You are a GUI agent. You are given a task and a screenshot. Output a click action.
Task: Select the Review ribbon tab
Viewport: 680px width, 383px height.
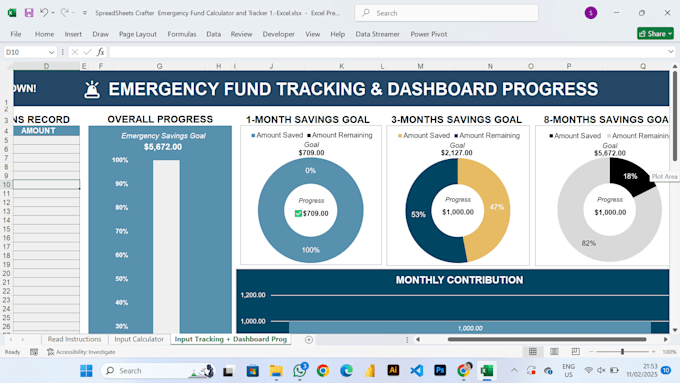click(x=242, y=34)
